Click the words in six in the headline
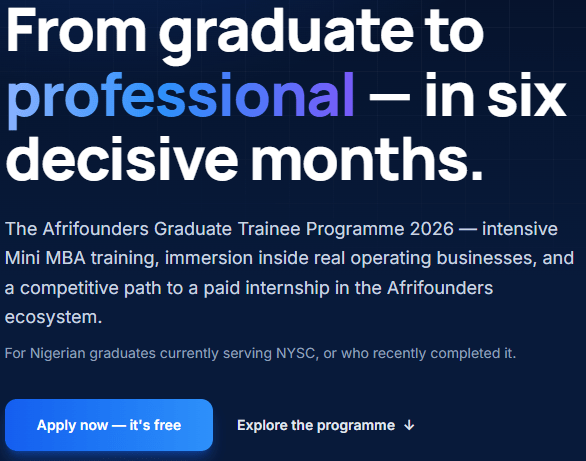The width and height of the screenshot is (586, 461). click(x=495, y=95)
